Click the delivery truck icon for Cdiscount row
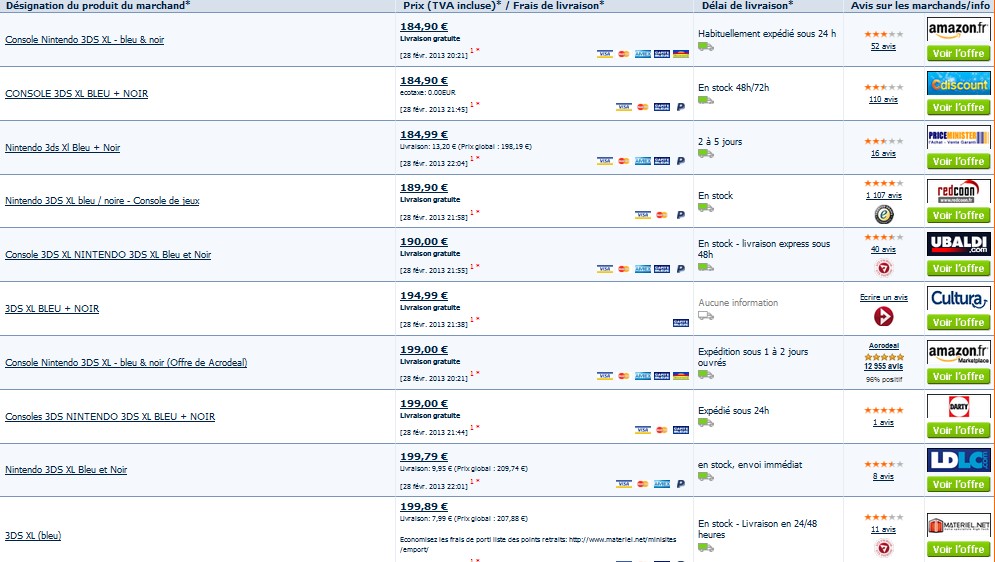Screen dimensions: 995x562 coord(706,100)
